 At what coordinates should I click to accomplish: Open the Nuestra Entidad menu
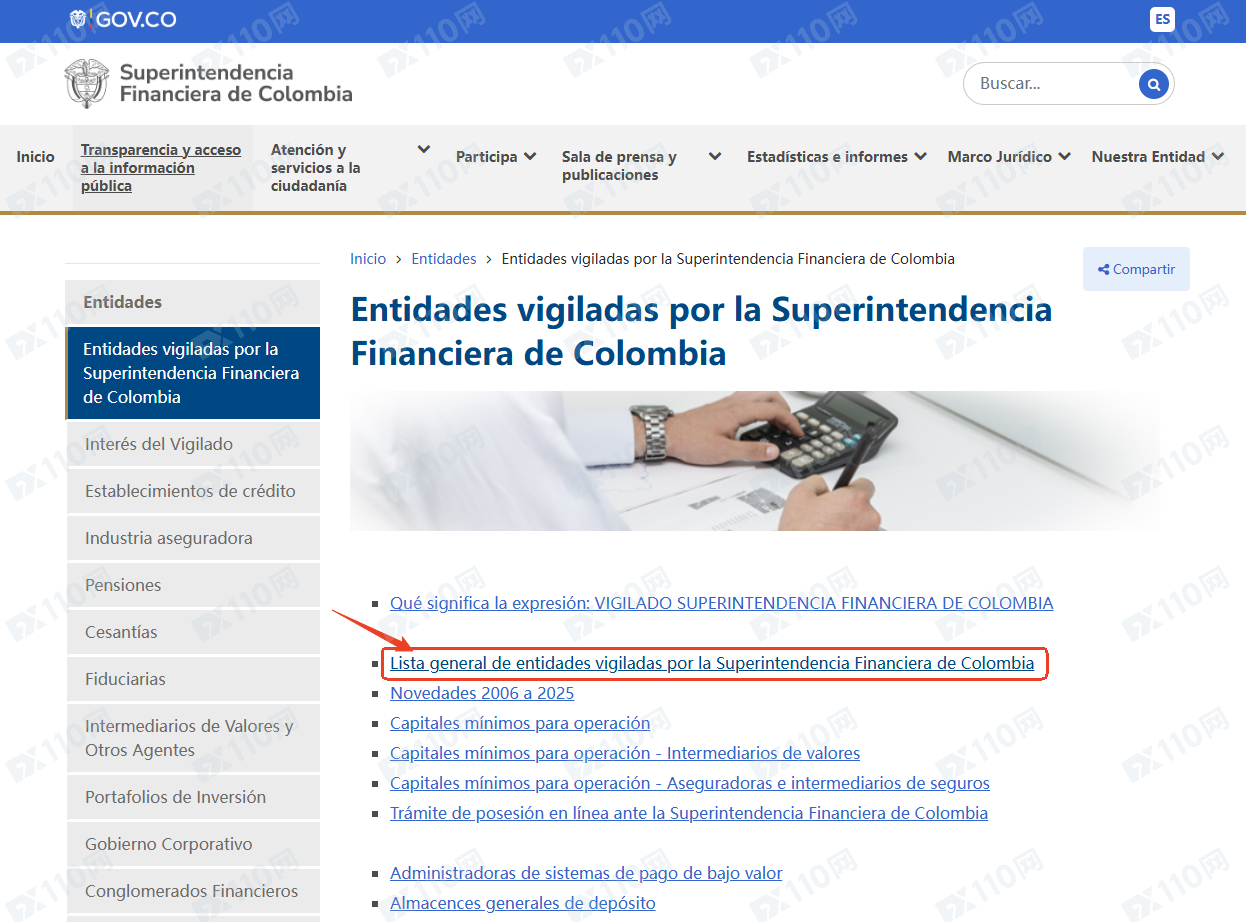[1148, 157]
